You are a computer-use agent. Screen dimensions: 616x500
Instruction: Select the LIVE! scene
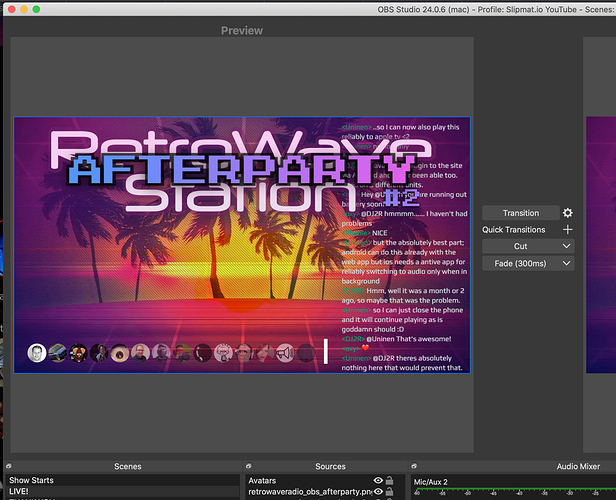coord(122,491)
